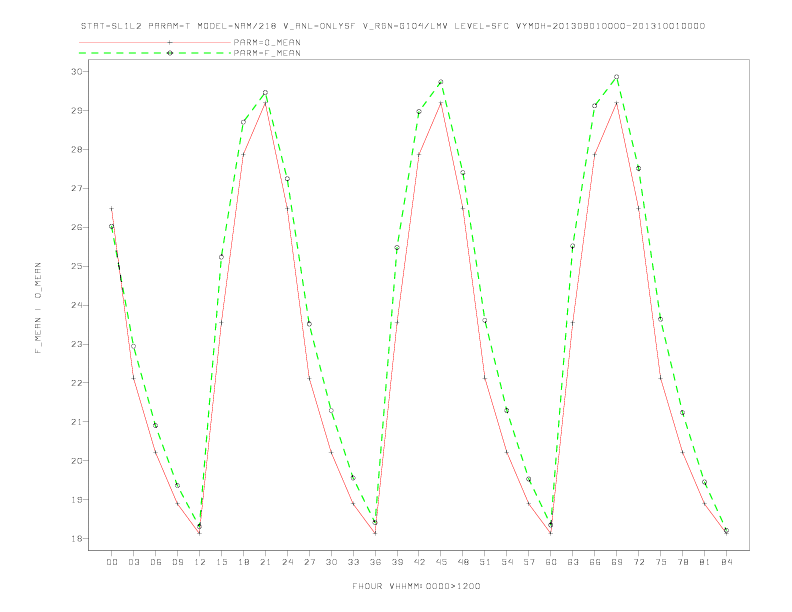
Task: Click the x-axis forecast hour label 03
Action: [133, 562]
